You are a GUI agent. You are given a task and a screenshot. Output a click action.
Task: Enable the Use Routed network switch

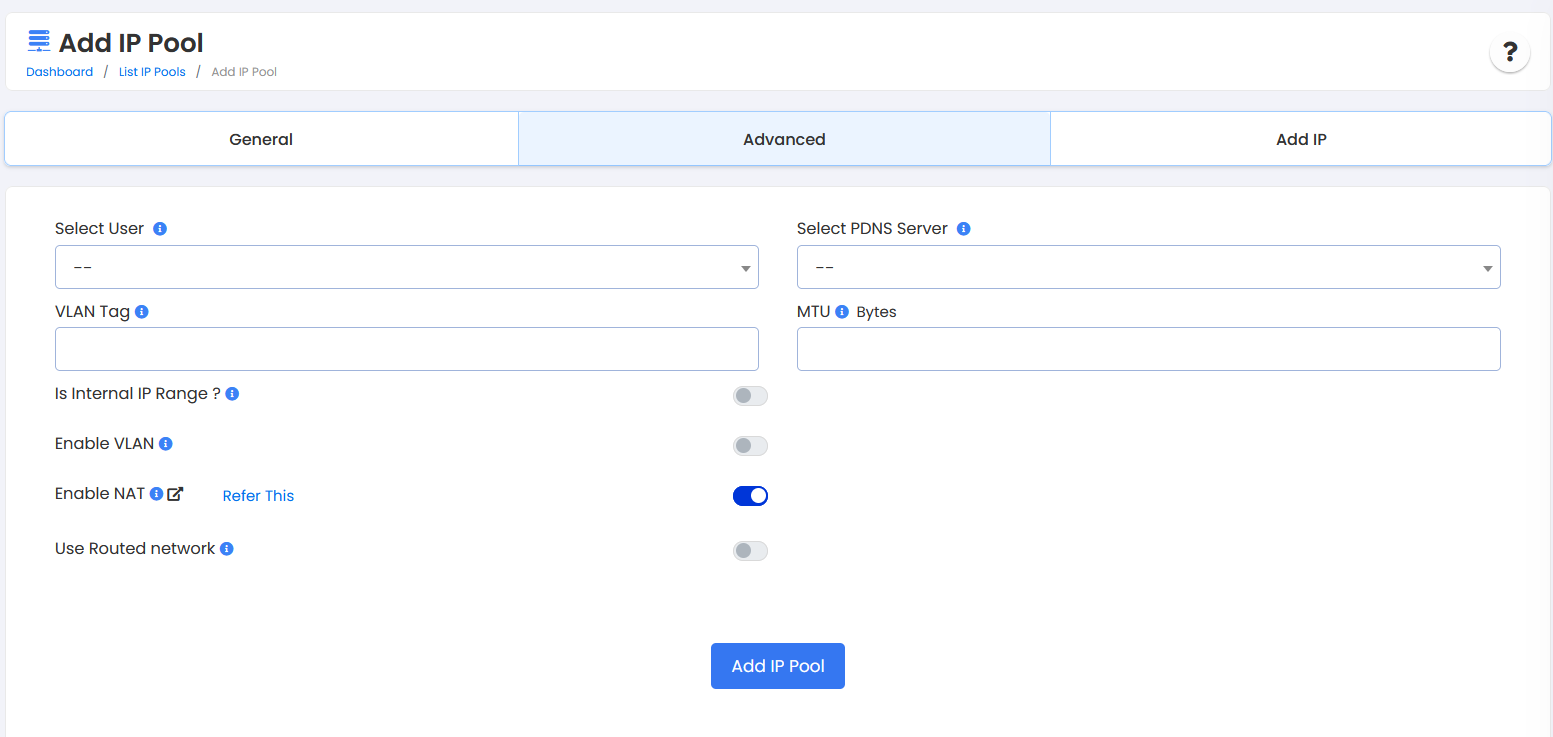point(750,551)
